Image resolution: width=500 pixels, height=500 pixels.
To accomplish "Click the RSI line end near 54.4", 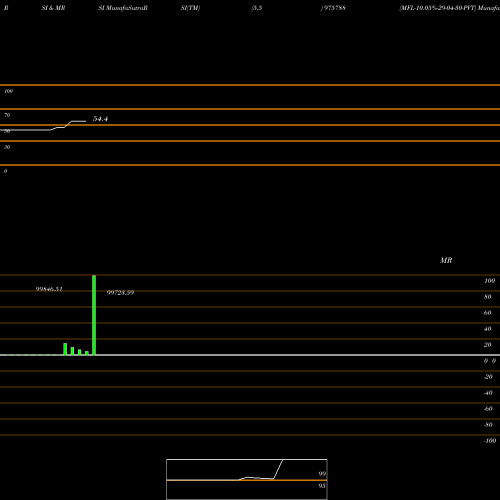I will [x=85, y=121].
